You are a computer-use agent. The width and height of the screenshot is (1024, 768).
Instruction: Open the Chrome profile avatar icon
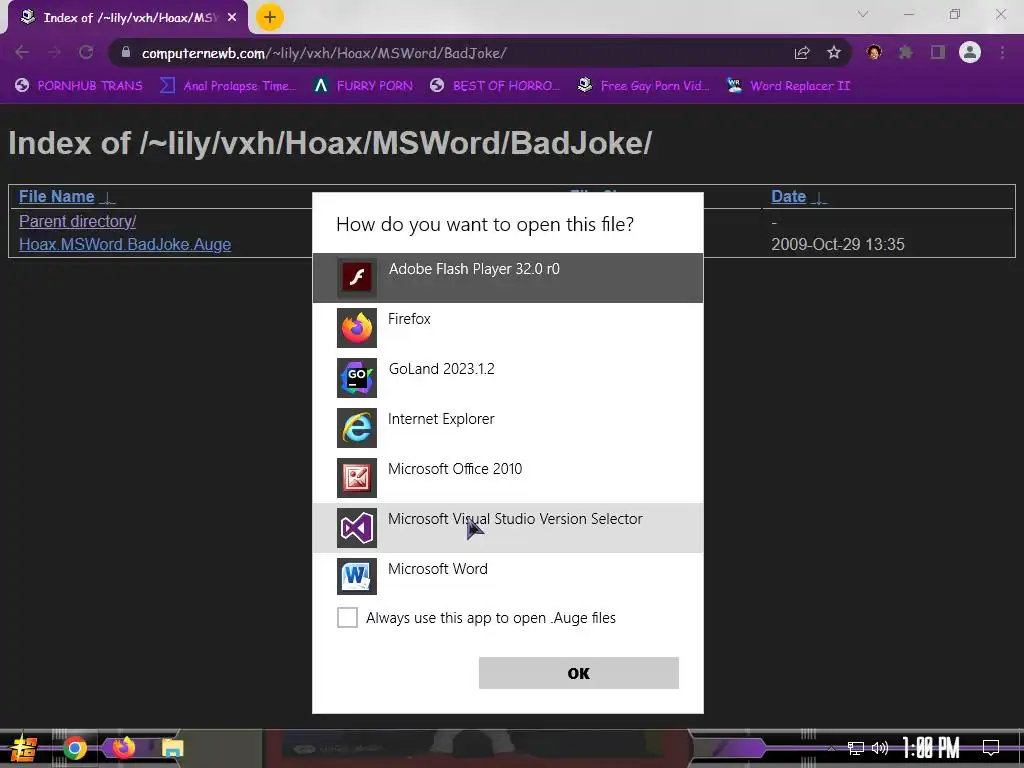(970, 52)
